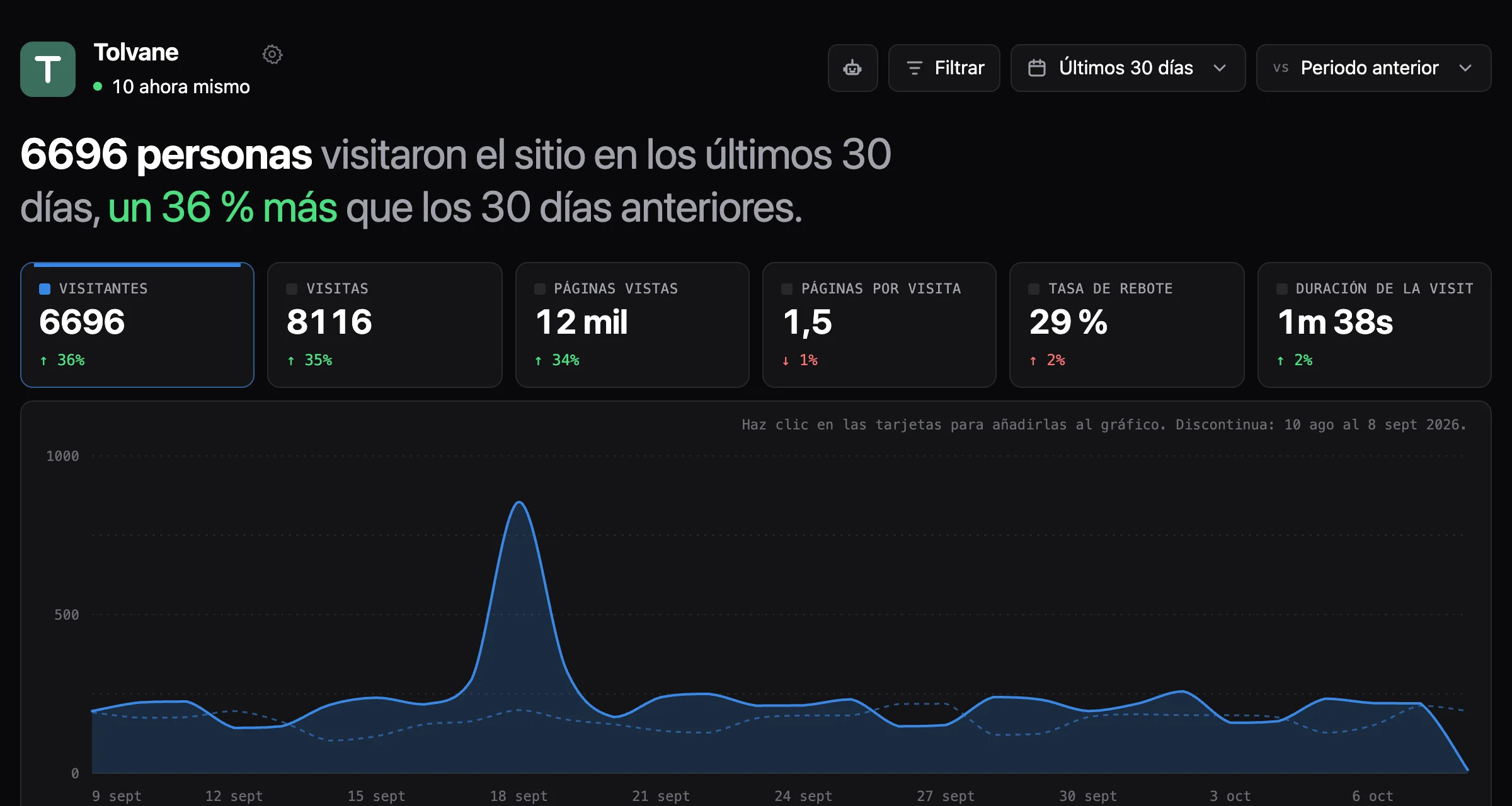Click the chevron beside Últimos 30 días
Viewport: 1512px width, 806px height.
click(x=1220, y=68)
